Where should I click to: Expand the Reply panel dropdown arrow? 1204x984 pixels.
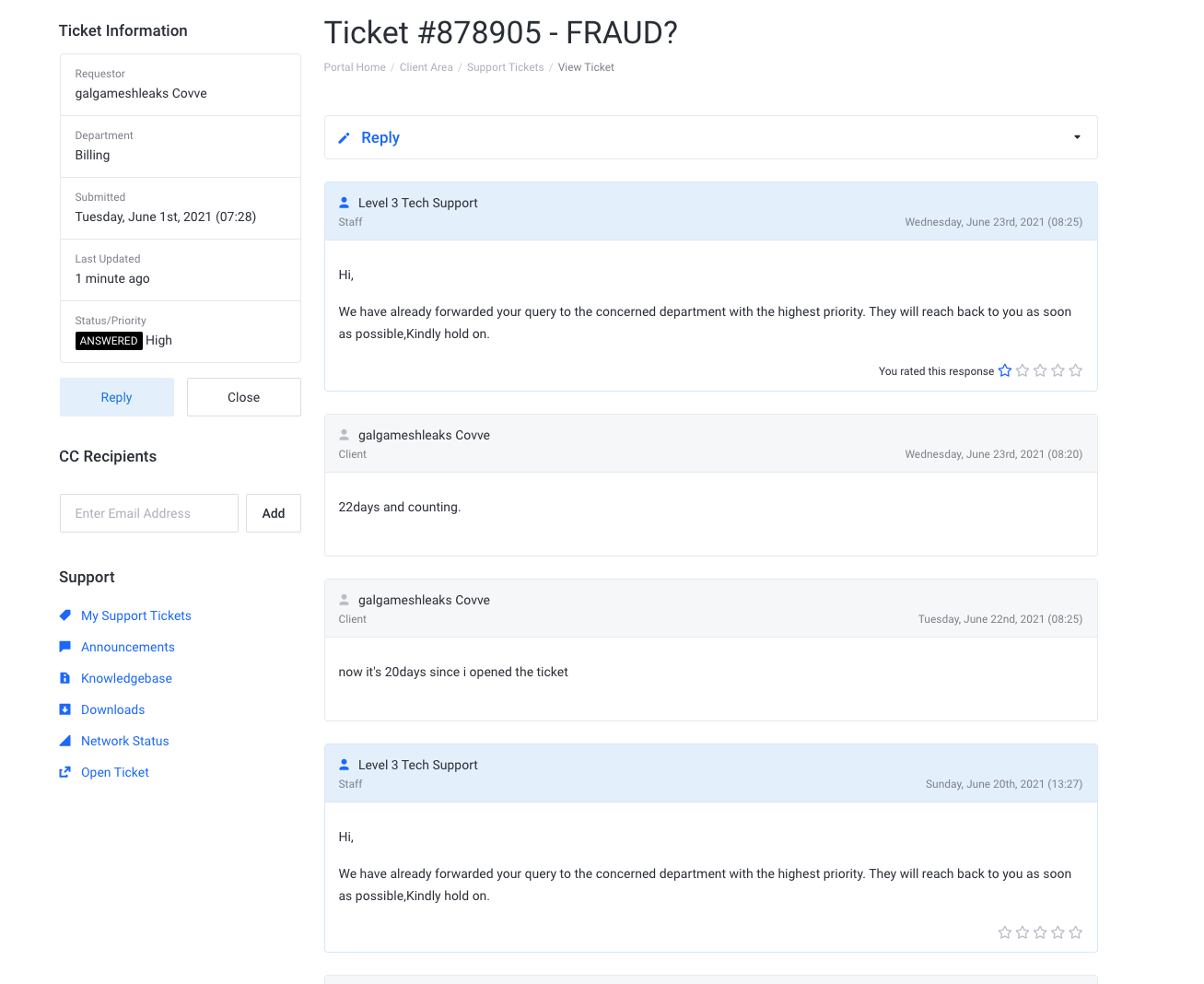coord(1077,137)
